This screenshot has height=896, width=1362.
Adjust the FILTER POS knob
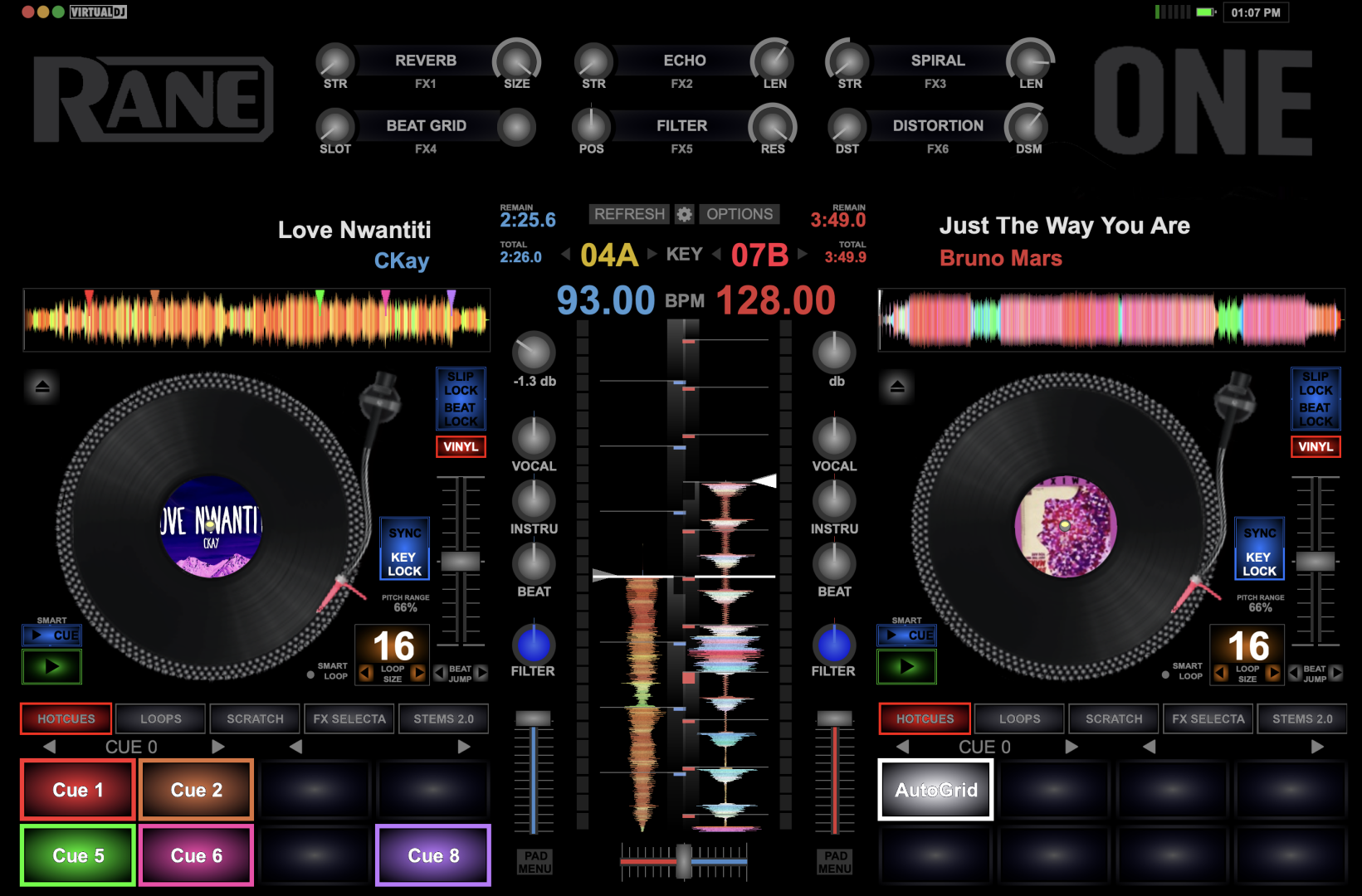click(591, 127)
